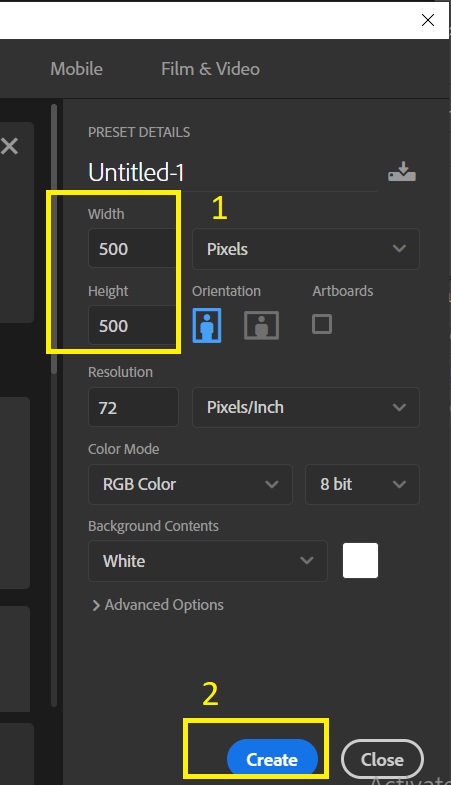
Task: Click the Untitled-1 document name field
Action: pyautogui.click(x=232, y=172)
